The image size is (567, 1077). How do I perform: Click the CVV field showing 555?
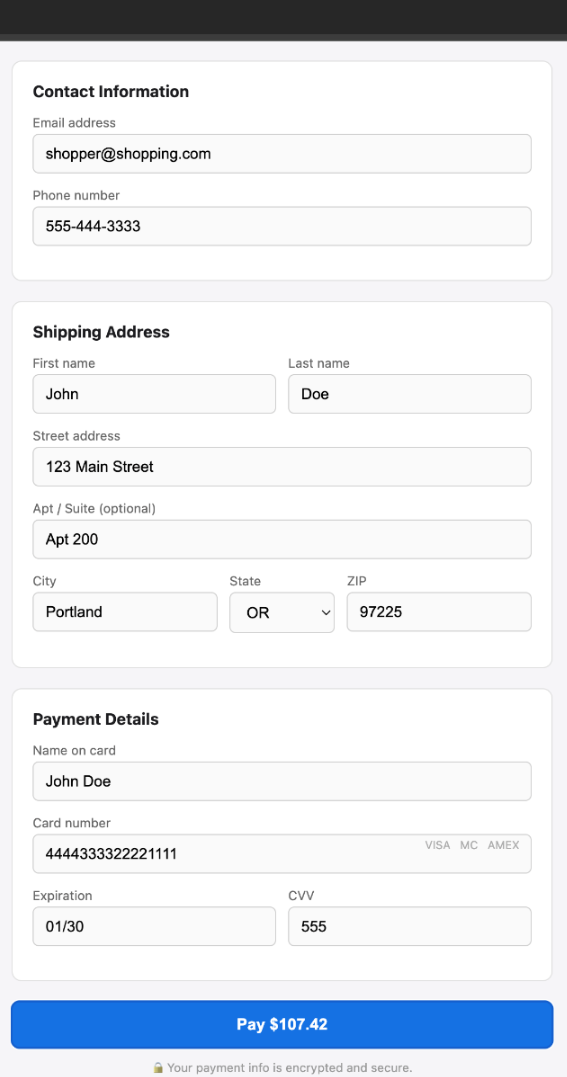(410, 927)
